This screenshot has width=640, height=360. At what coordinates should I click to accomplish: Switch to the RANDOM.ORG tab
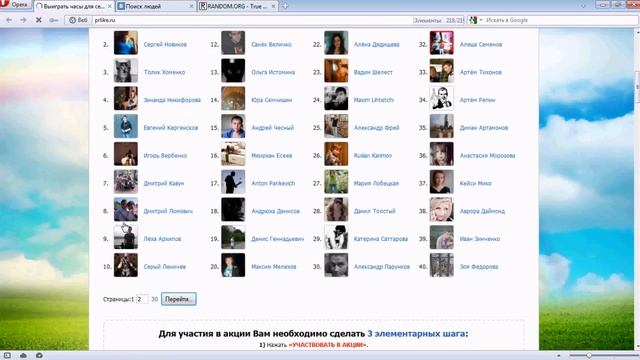tap(238, 7)
